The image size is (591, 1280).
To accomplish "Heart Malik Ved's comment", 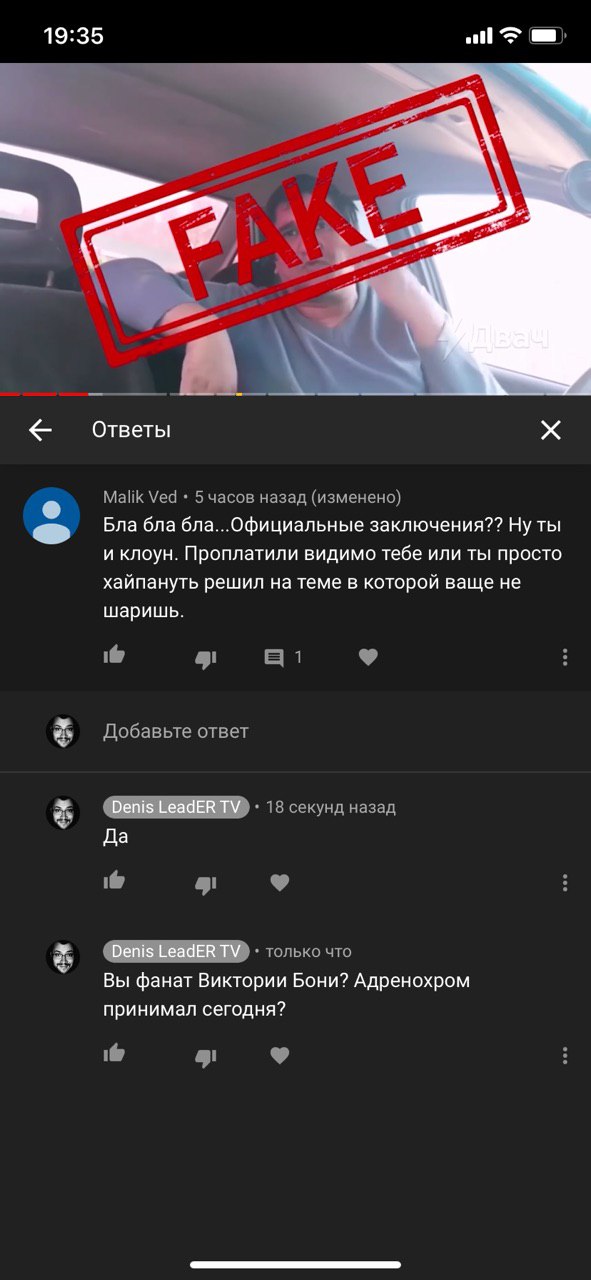I will [x=368, y=657].
